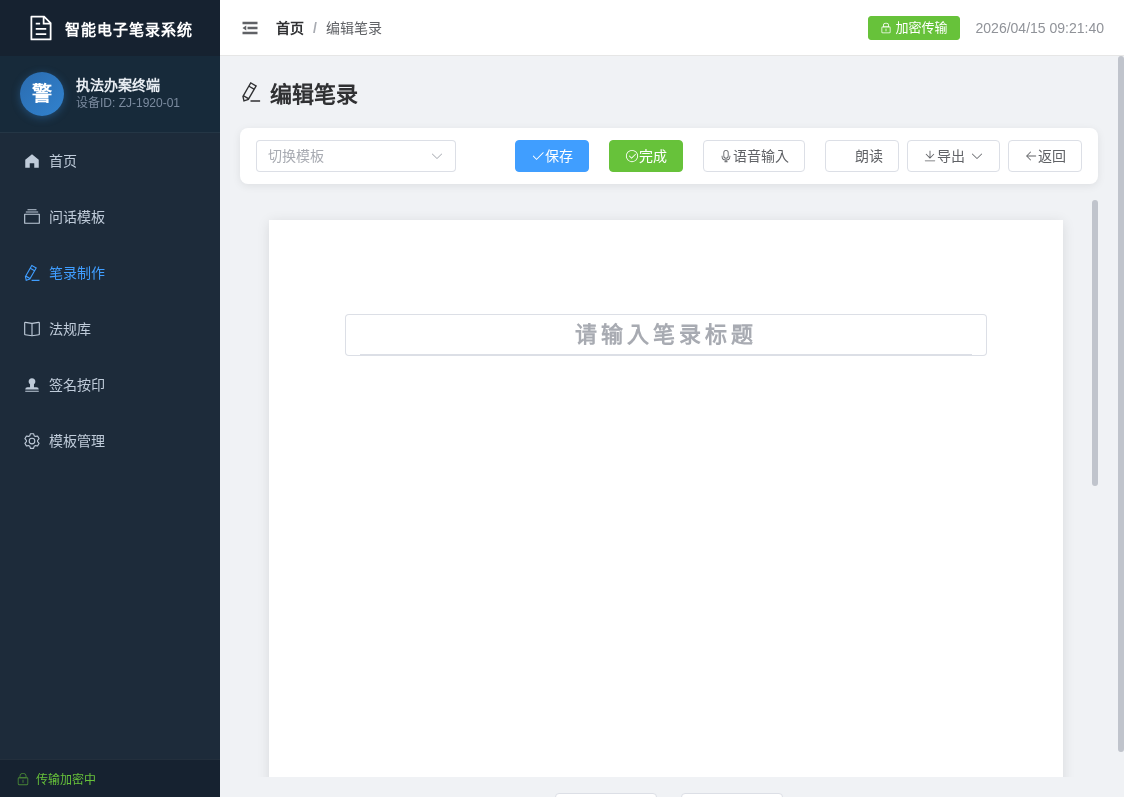Open the 导出 dropdown chevron arrow
This screenshot has height=797, width=1124.
978,156
